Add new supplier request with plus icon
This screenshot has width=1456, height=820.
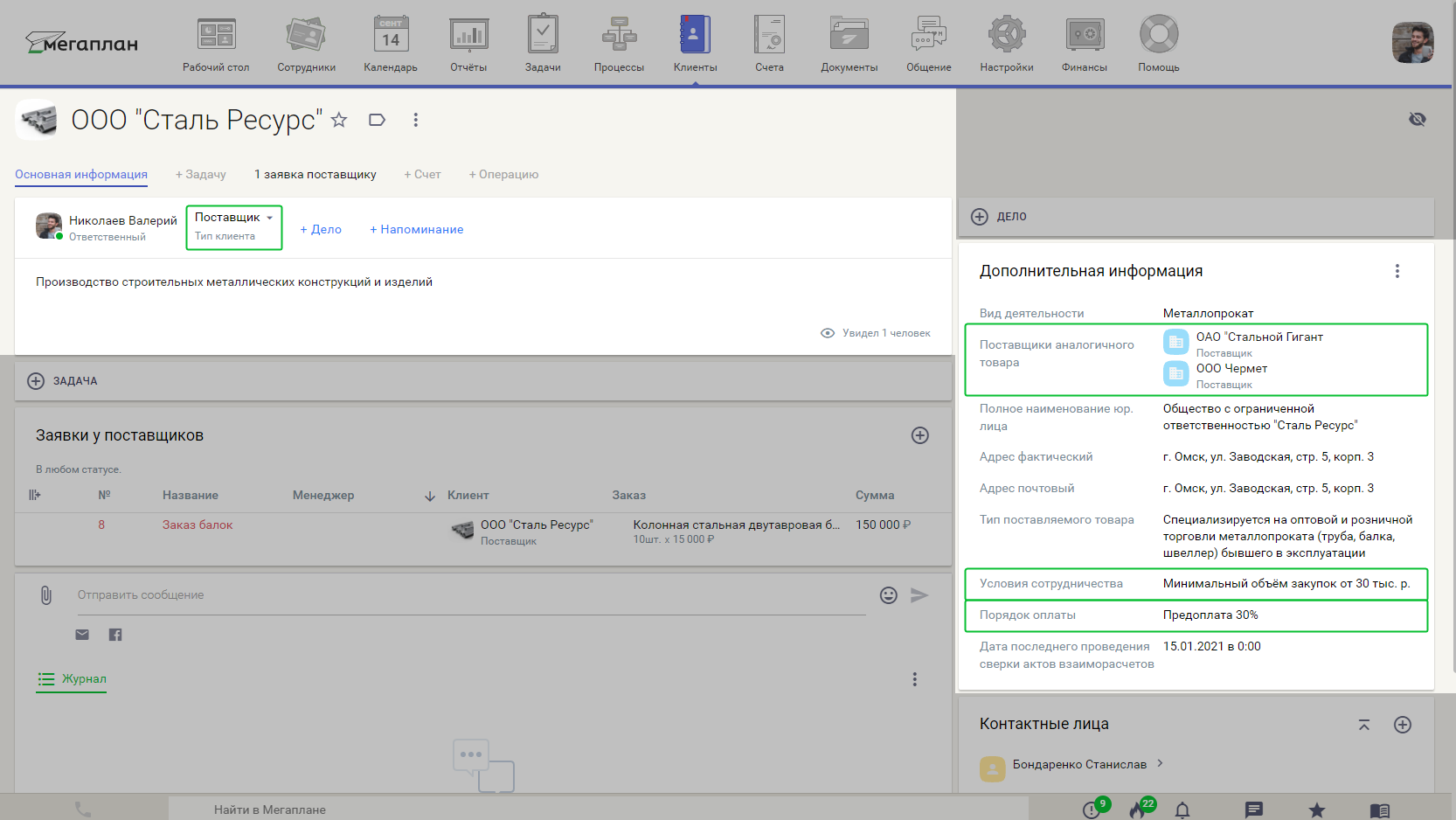[x=920, y=435]
